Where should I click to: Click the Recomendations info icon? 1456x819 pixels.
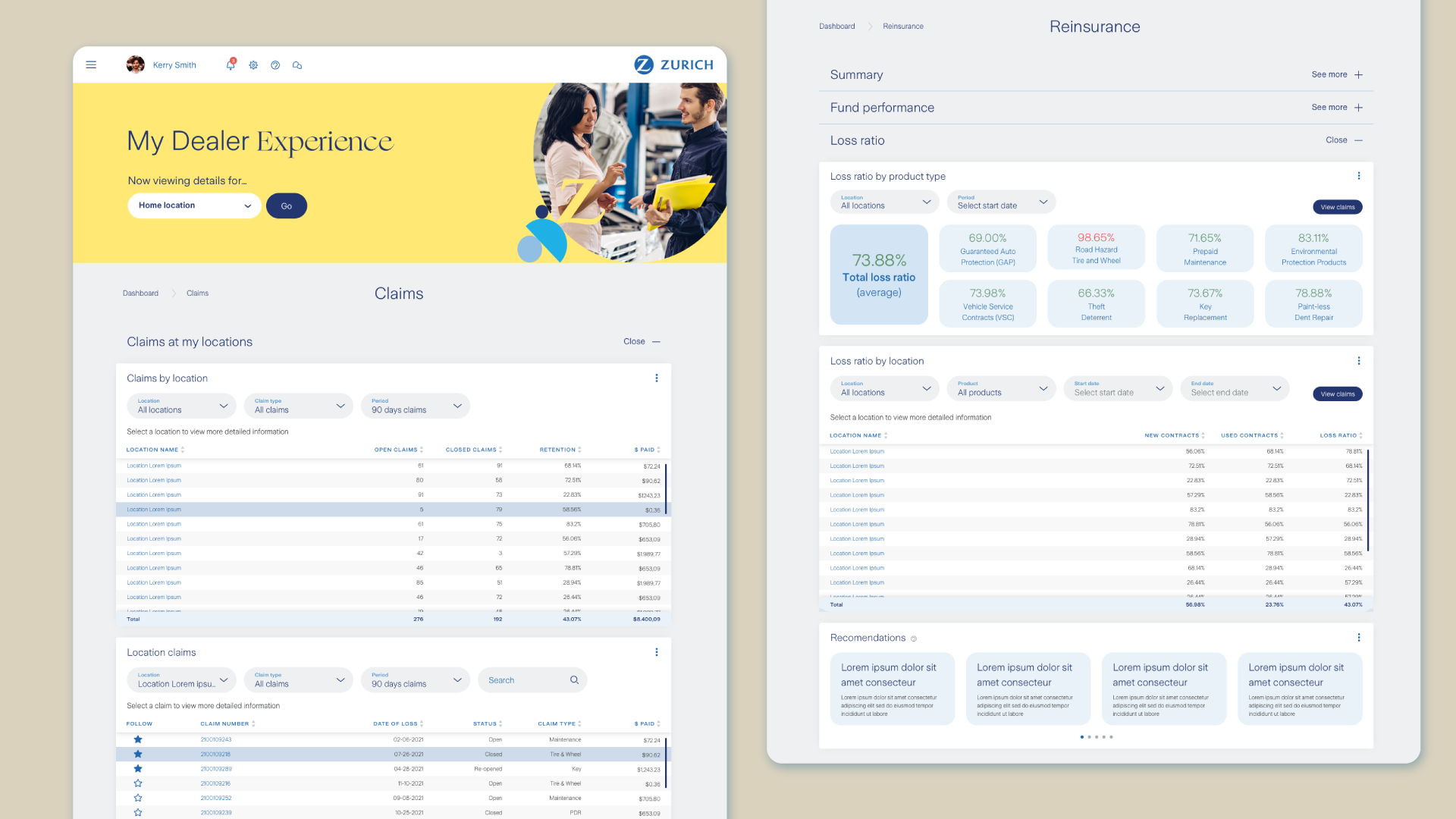pyautogui.click(x=914, y=639)
